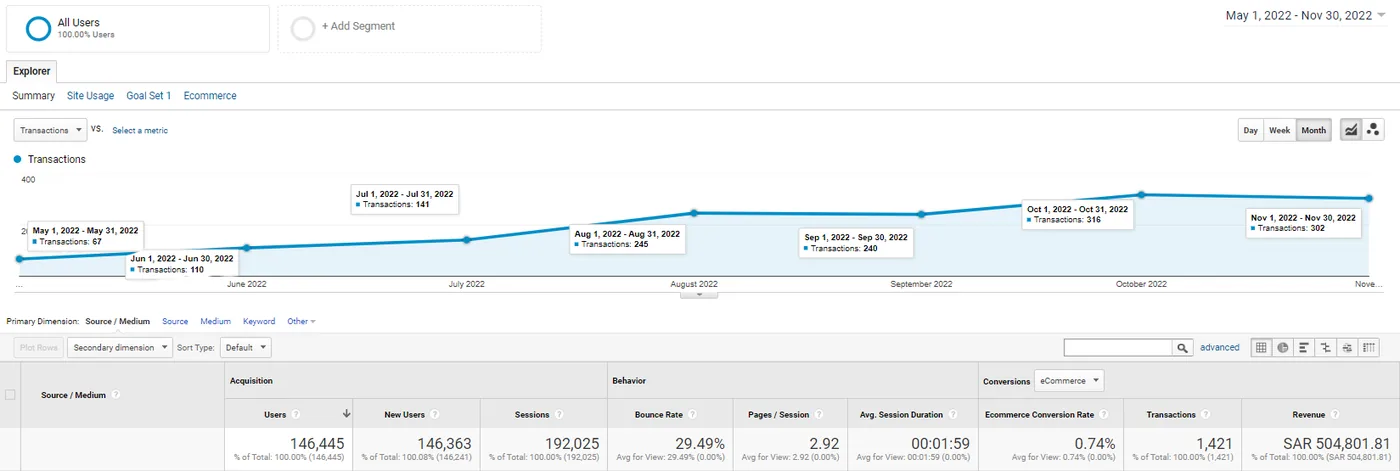This screenshot has width=1400, height=471.
Task: Select the pivot table view icon
Action: coord(1369,348)
